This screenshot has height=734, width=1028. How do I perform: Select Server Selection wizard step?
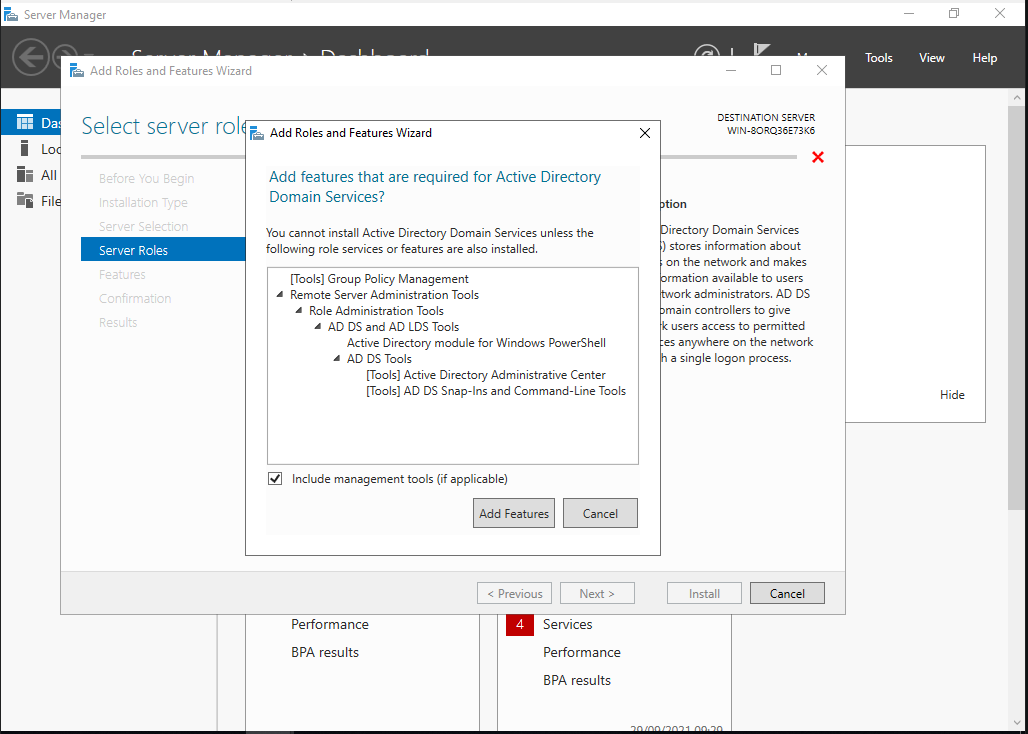(x=144, y=226)
